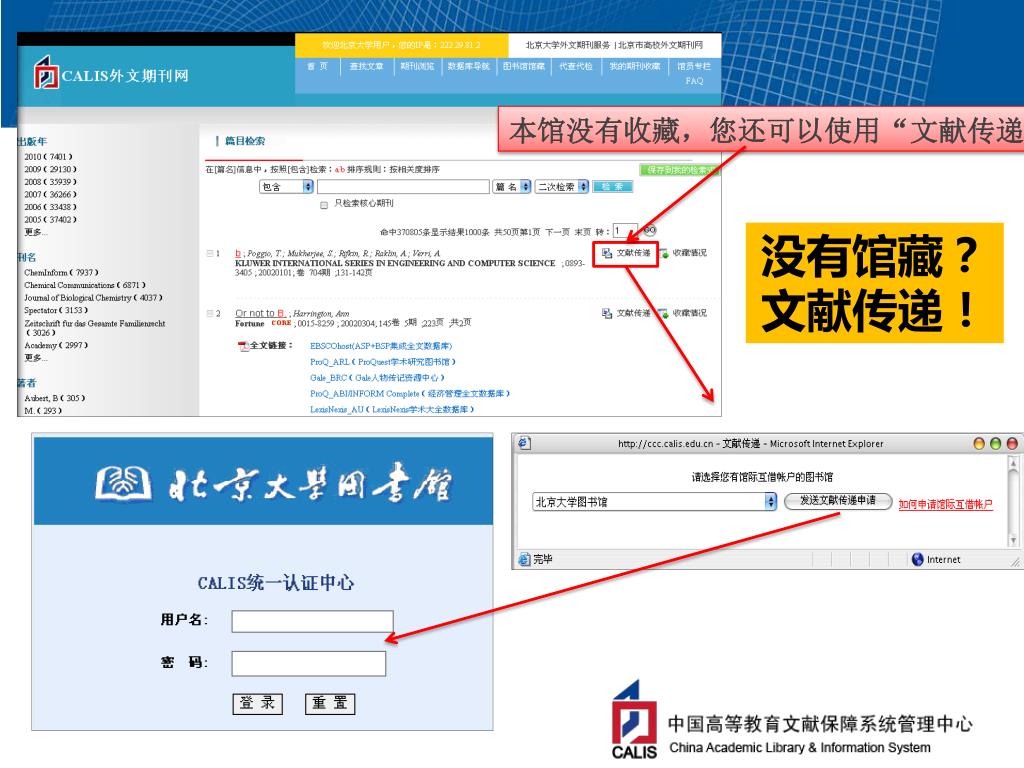Click the CALIS外文期刊网 logo icon
Screen dimensions: 1024x768
click(46, 72)
